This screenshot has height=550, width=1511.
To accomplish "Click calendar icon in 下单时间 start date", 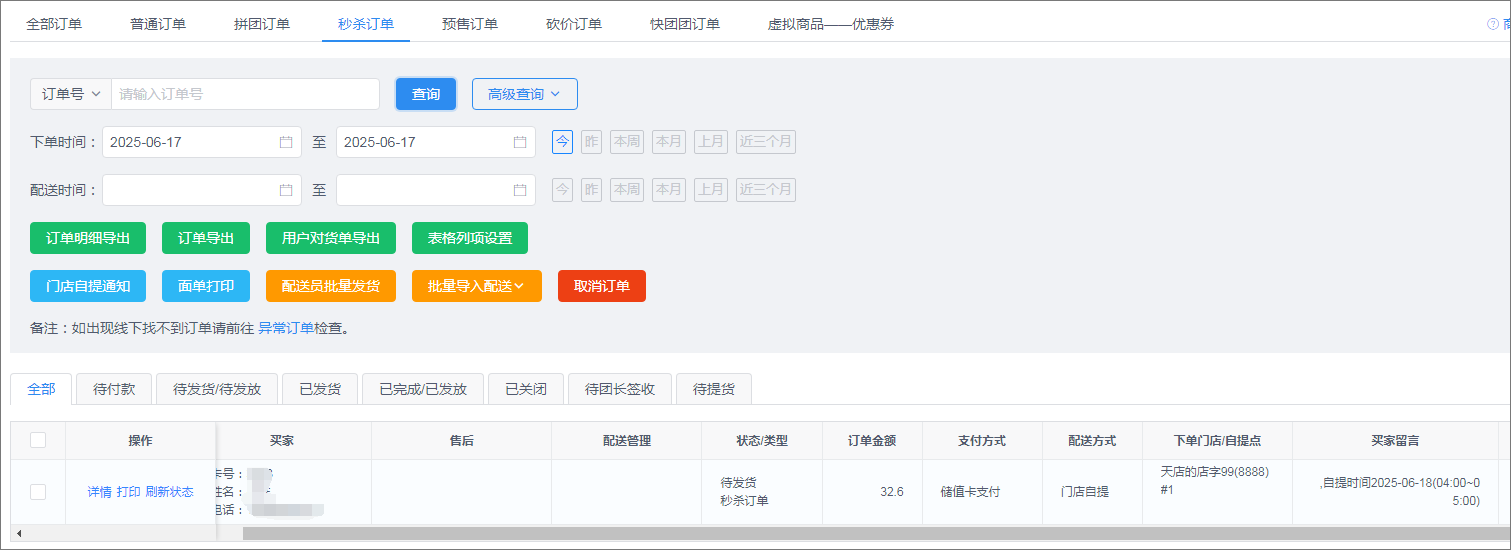I will click(x=286, y=142).
